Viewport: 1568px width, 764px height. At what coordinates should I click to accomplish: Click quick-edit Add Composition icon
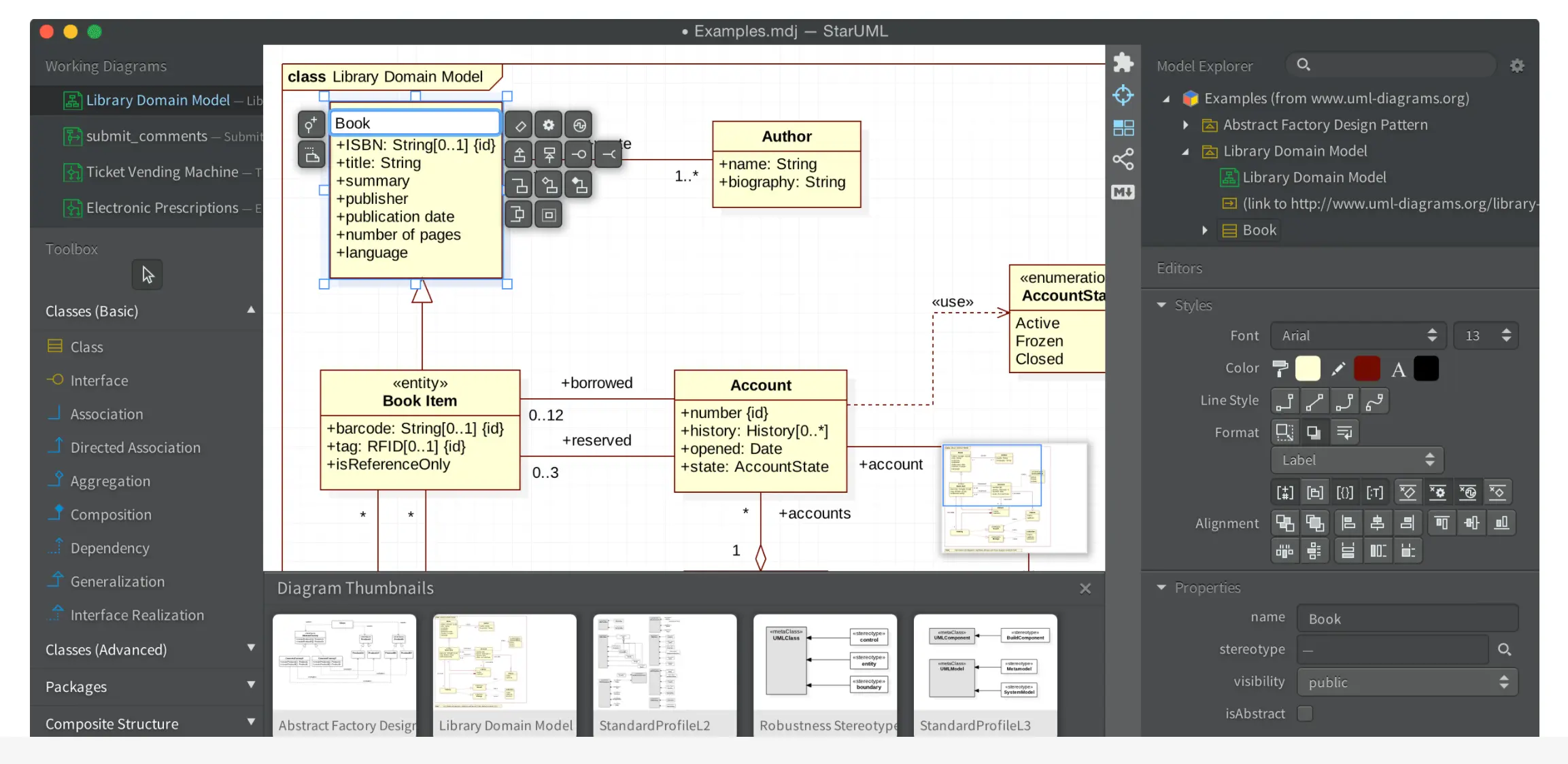tap(579, 185)
